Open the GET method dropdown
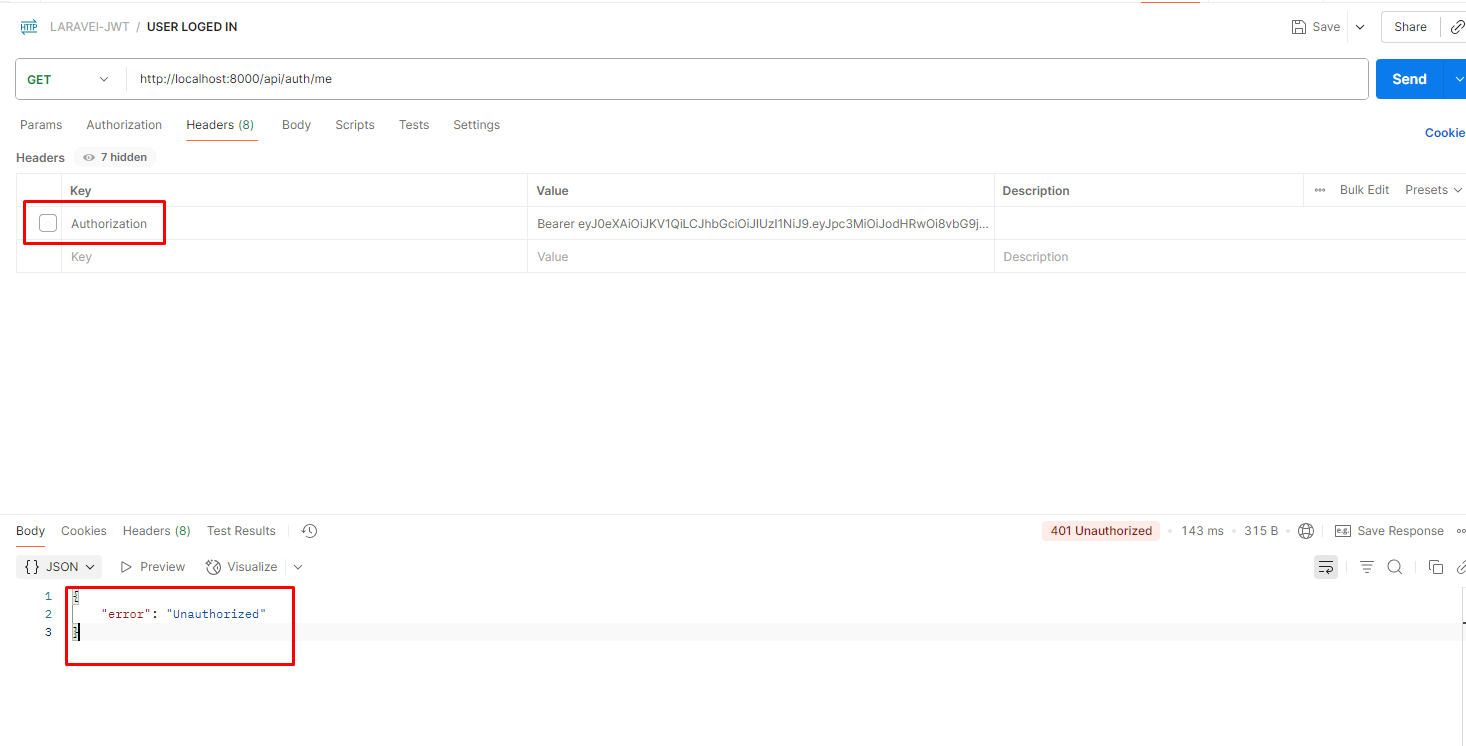The width and height of the screenshot is (1466, 746). 68,79
